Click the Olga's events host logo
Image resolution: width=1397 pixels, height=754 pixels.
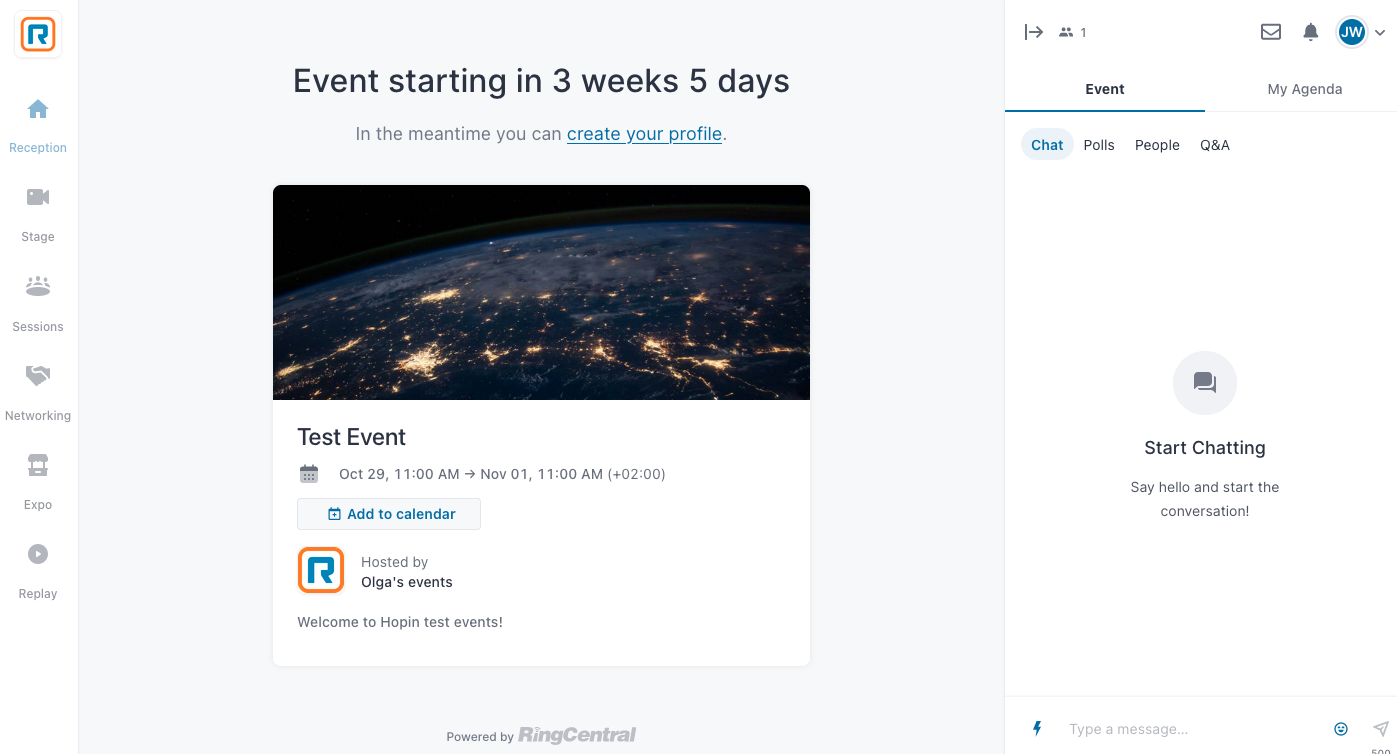(321, 571)
